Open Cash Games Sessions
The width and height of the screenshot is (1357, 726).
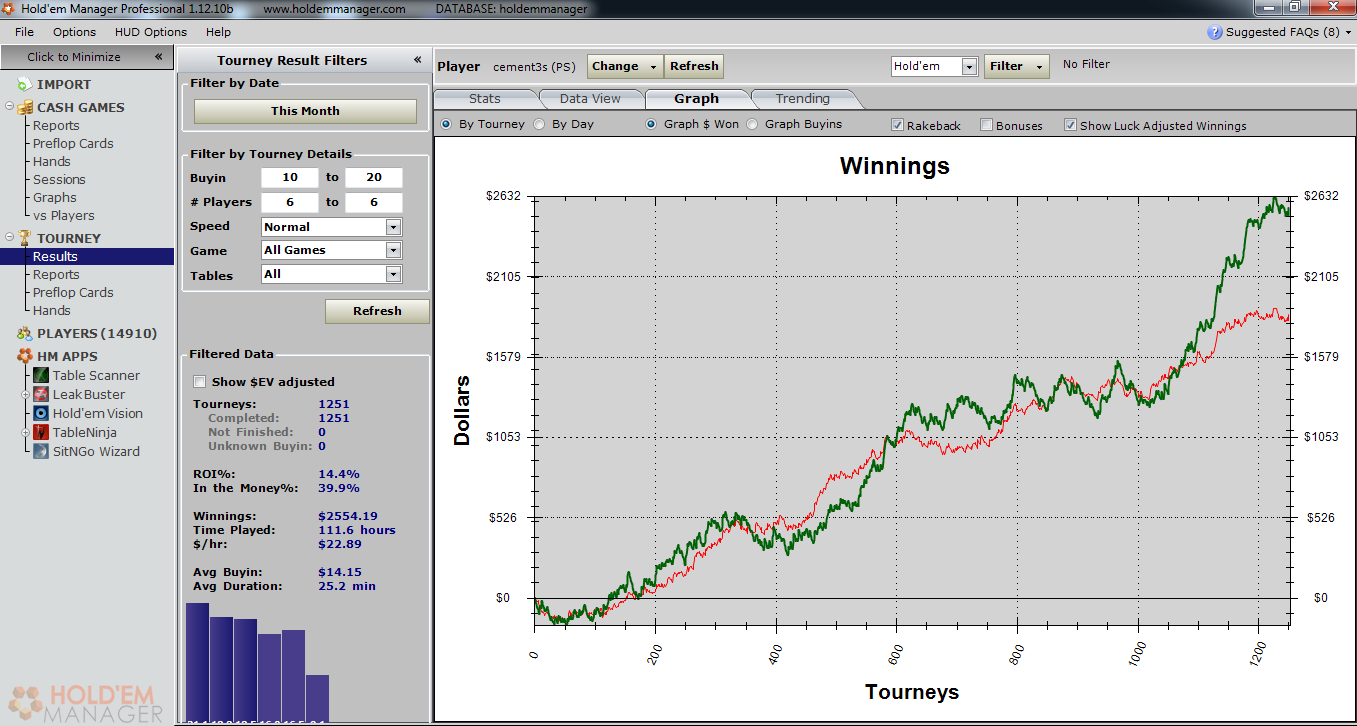(59, 179)
